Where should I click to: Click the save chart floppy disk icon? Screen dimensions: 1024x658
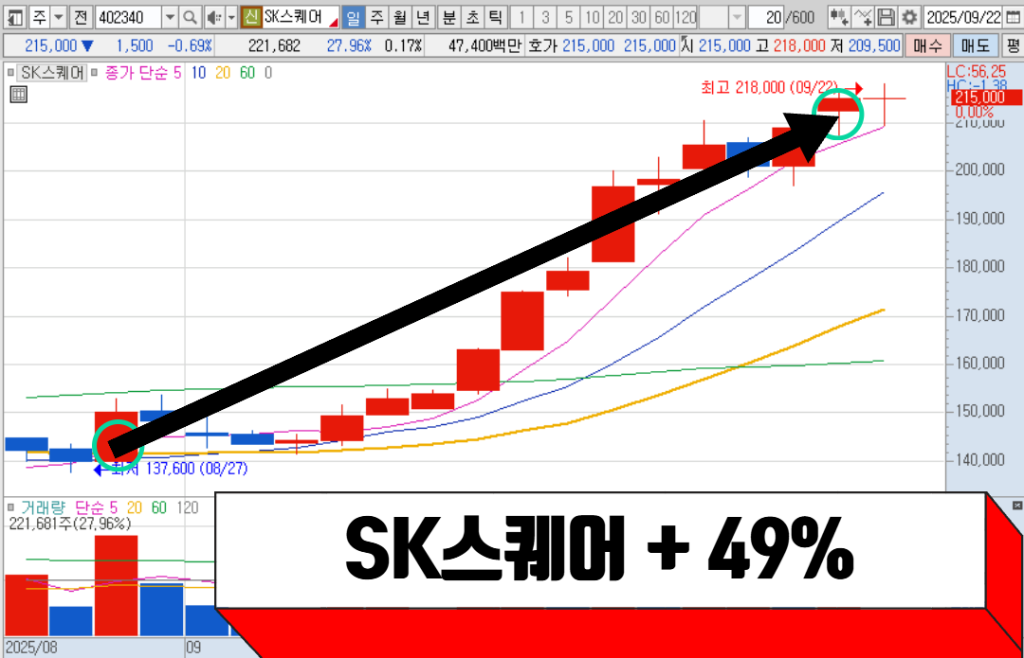[886, 18]
